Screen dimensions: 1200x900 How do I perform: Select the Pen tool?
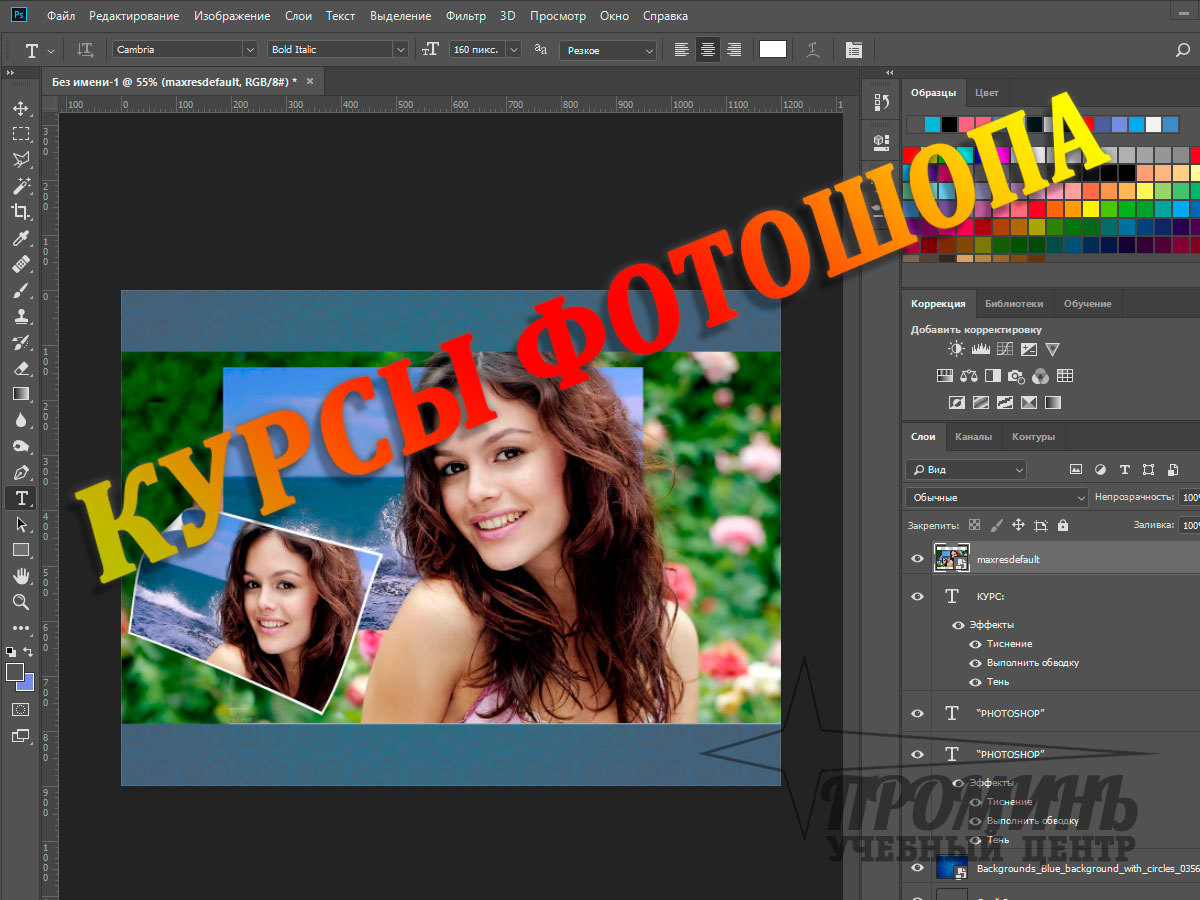[21, 472]
